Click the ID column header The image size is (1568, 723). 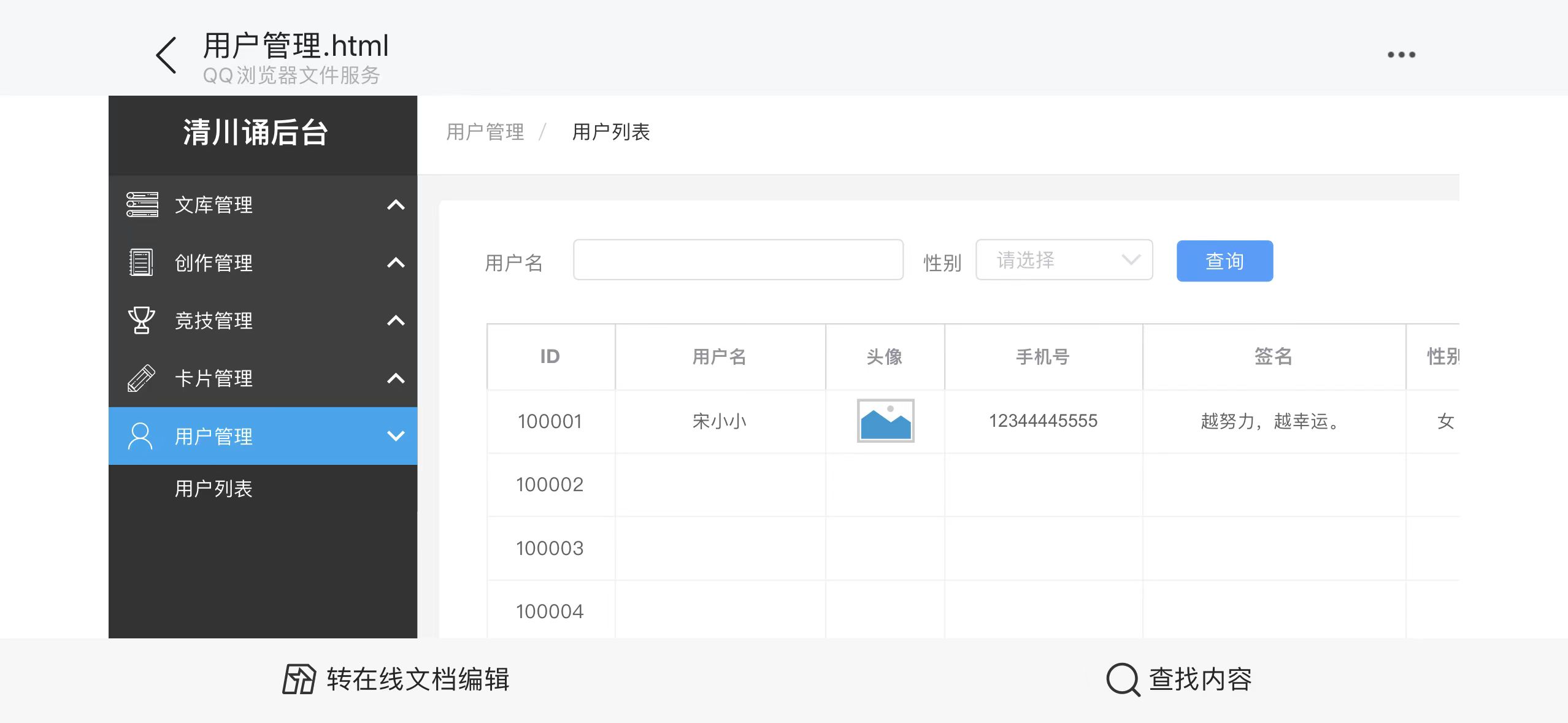550,356
